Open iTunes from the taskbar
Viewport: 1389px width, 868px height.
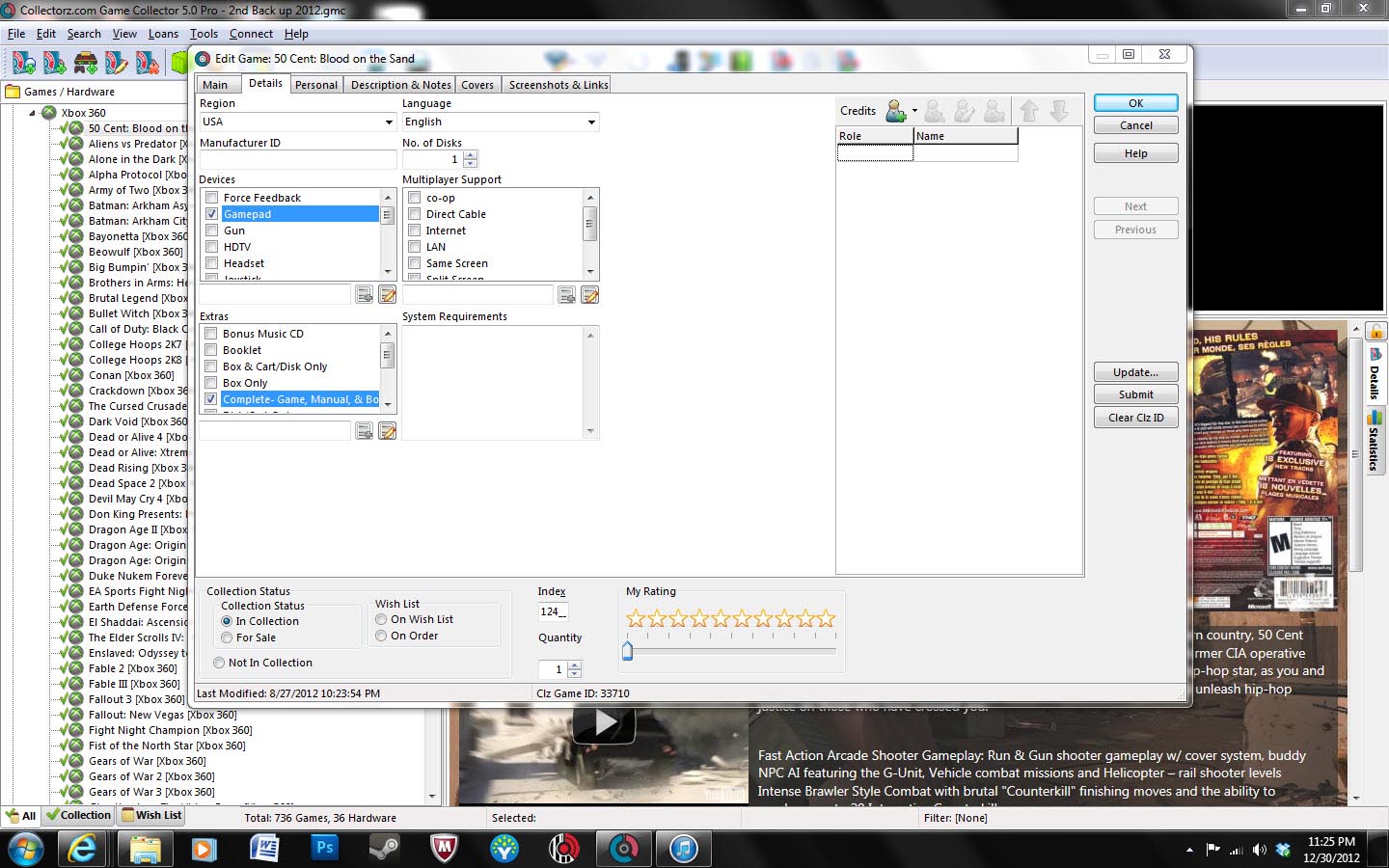(684, 849)
